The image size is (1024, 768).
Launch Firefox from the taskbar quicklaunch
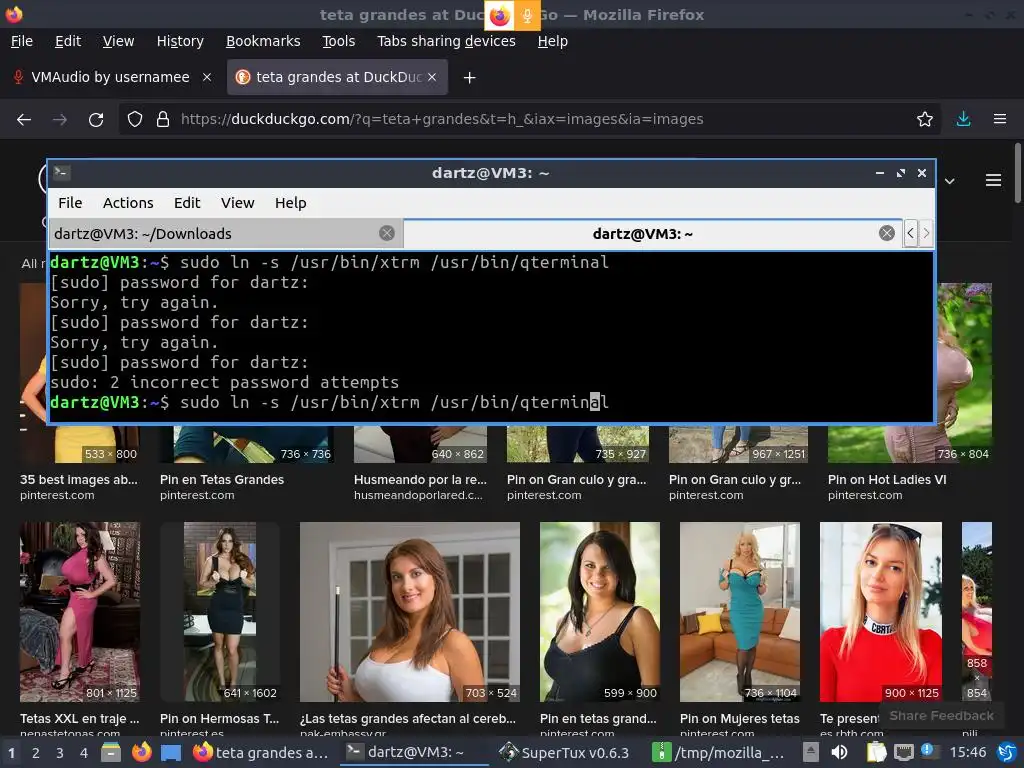pos(141,752)
